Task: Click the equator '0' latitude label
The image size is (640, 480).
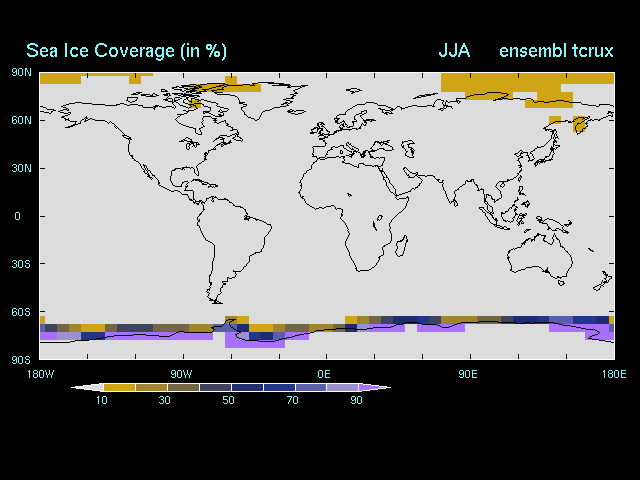Action: 17,216
